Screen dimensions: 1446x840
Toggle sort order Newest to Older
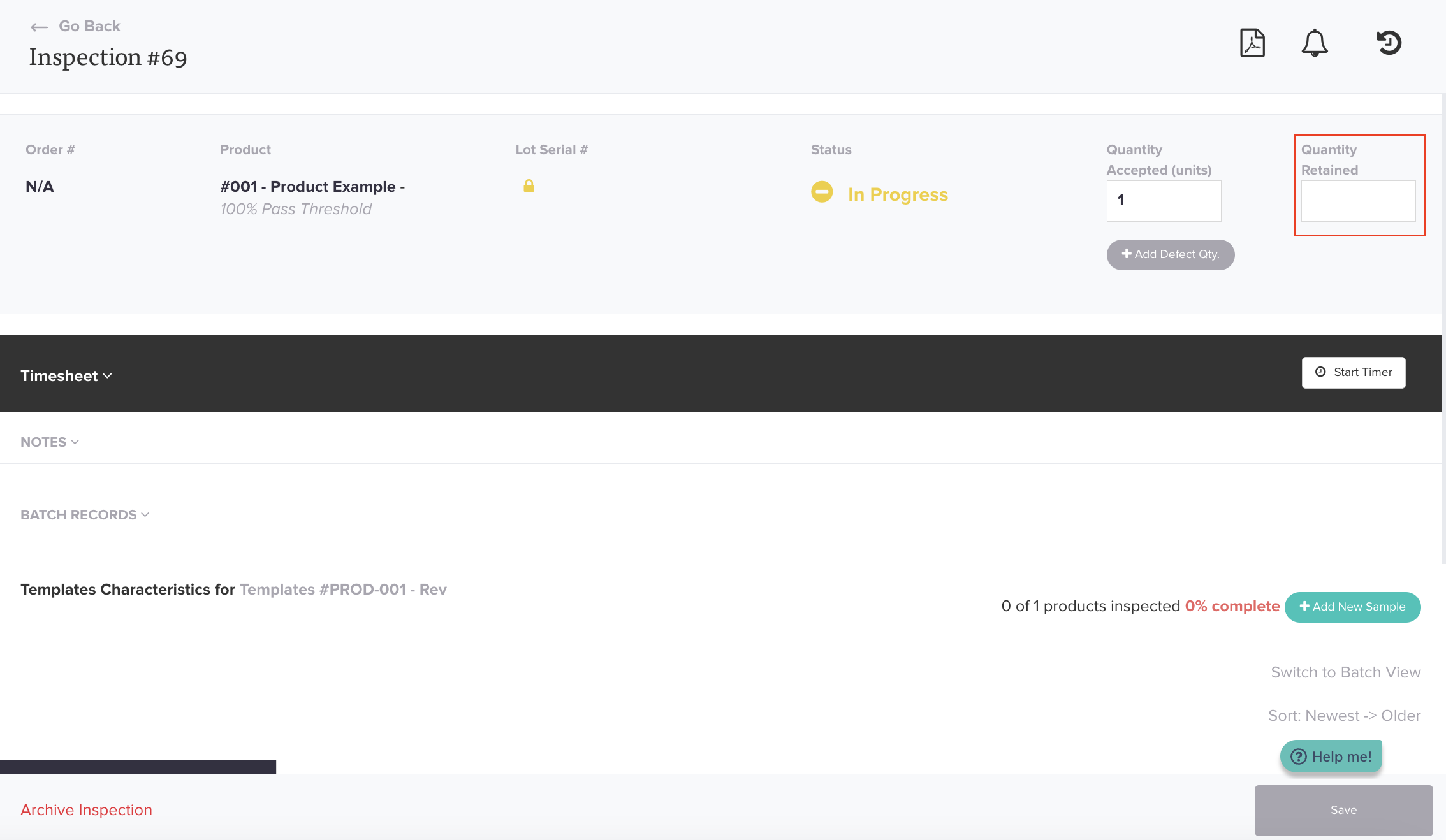[1344, 716]
